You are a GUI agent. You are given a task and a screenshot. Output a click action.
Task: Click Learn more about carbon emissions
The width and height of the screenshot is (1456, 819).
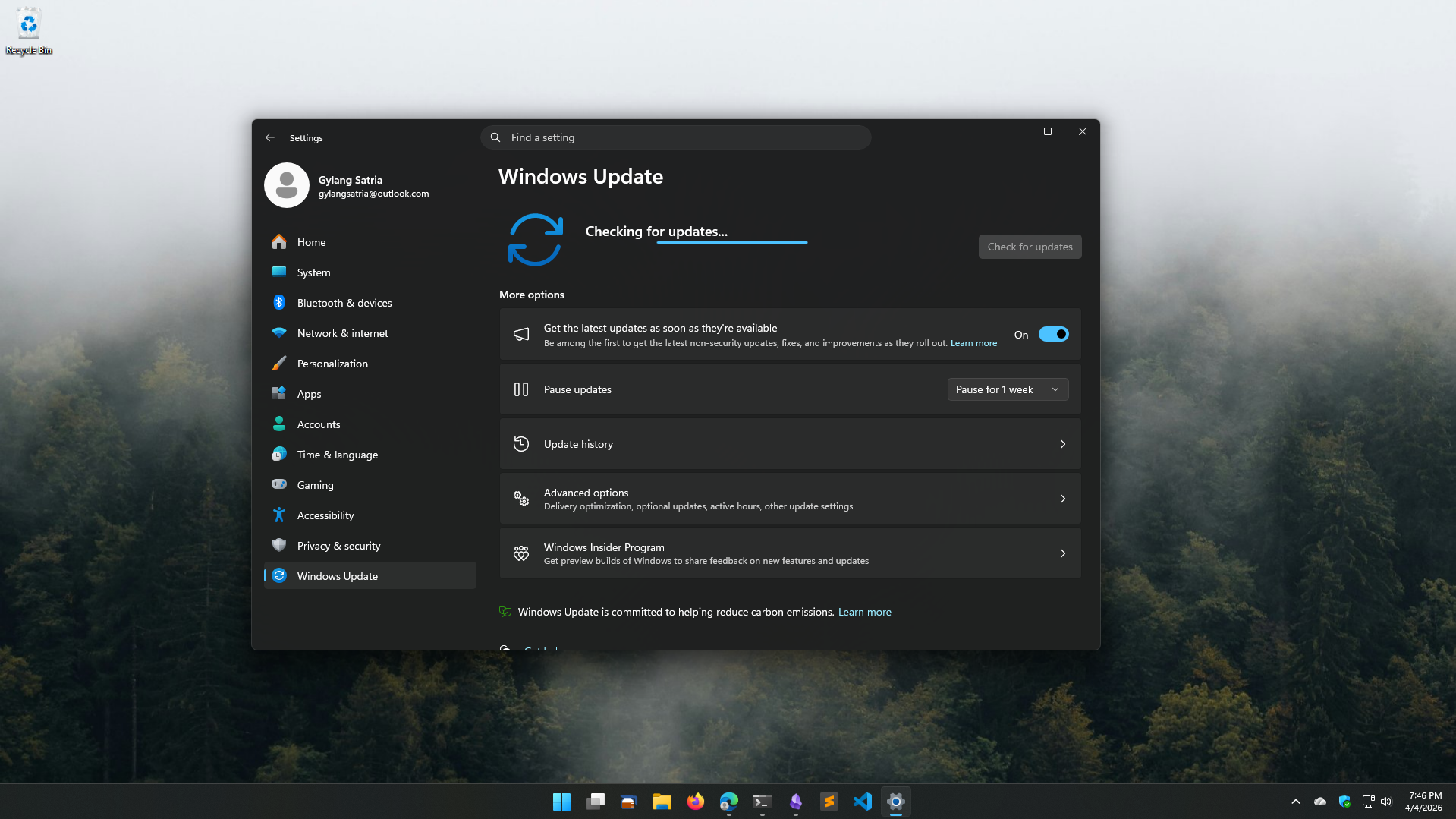click(864, 612)
